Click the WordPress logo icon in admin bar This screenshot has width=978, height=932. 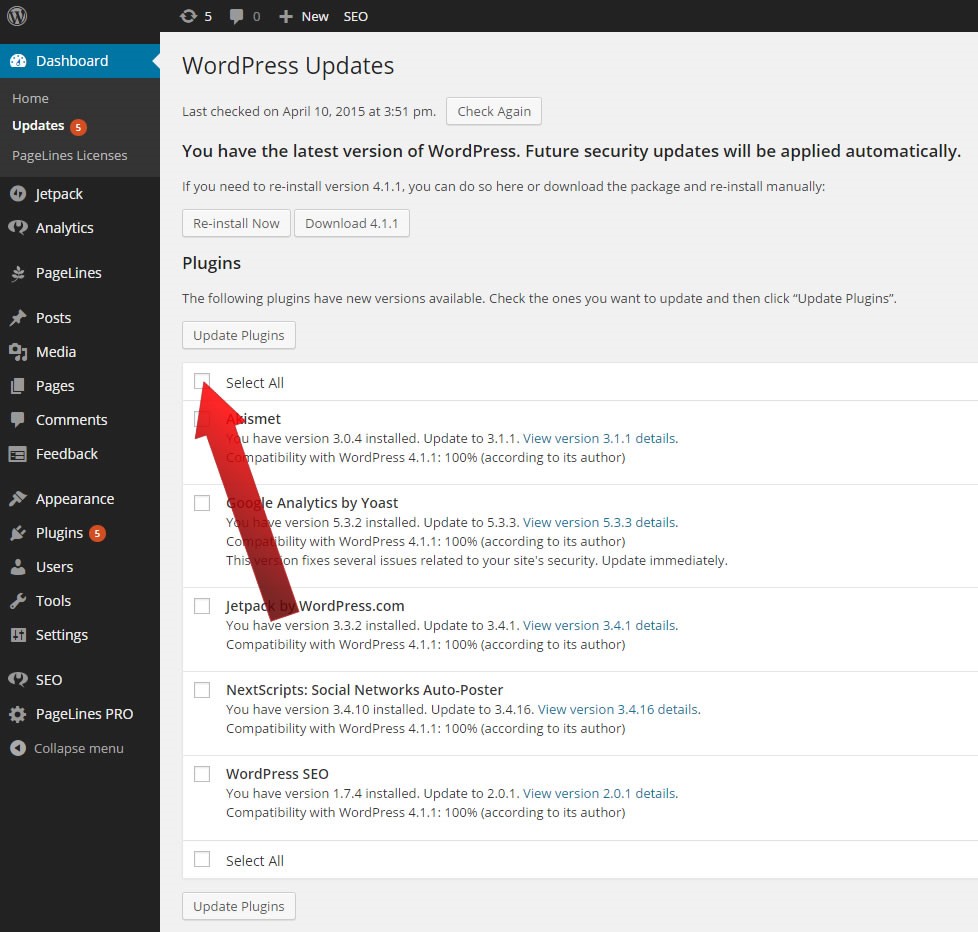pyautogui.click(x=17, y=16)
